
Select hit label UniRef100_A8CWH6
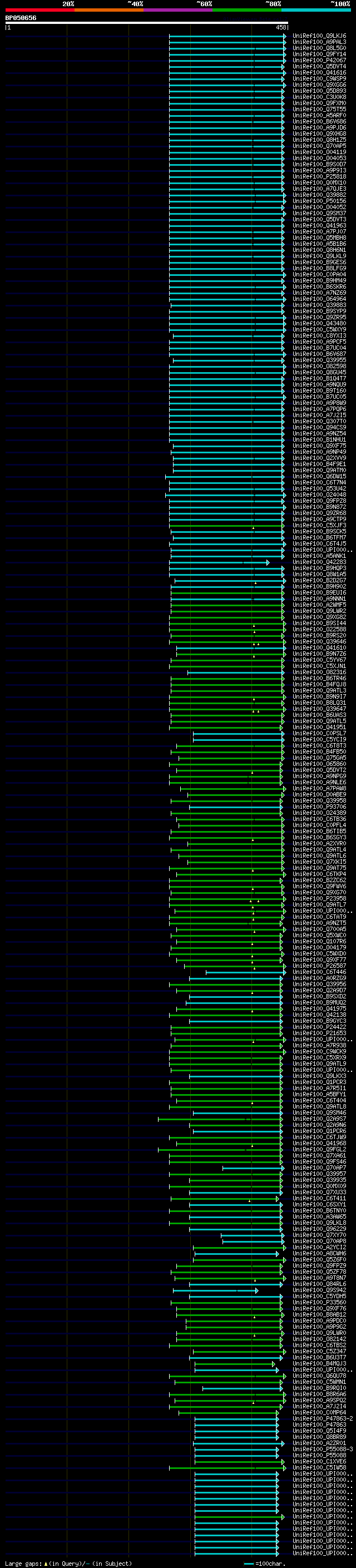pos(319,1253)
